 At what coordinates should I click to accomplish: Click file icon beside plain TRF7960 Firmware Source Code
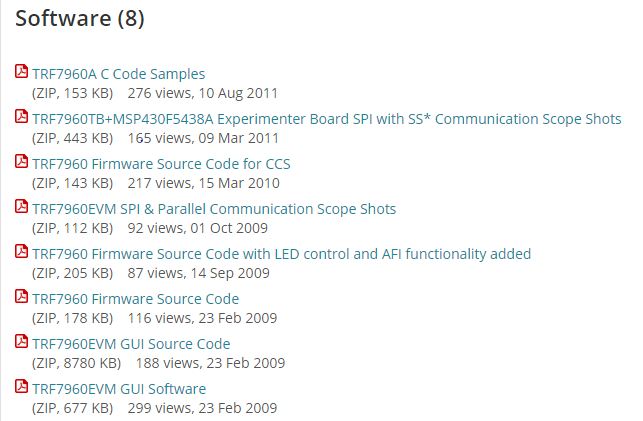(22, 297)
